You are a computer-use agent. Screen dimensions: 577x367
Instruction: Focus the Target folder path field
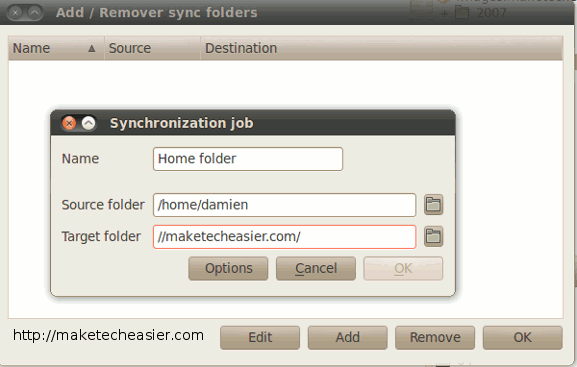click(284, 237)
